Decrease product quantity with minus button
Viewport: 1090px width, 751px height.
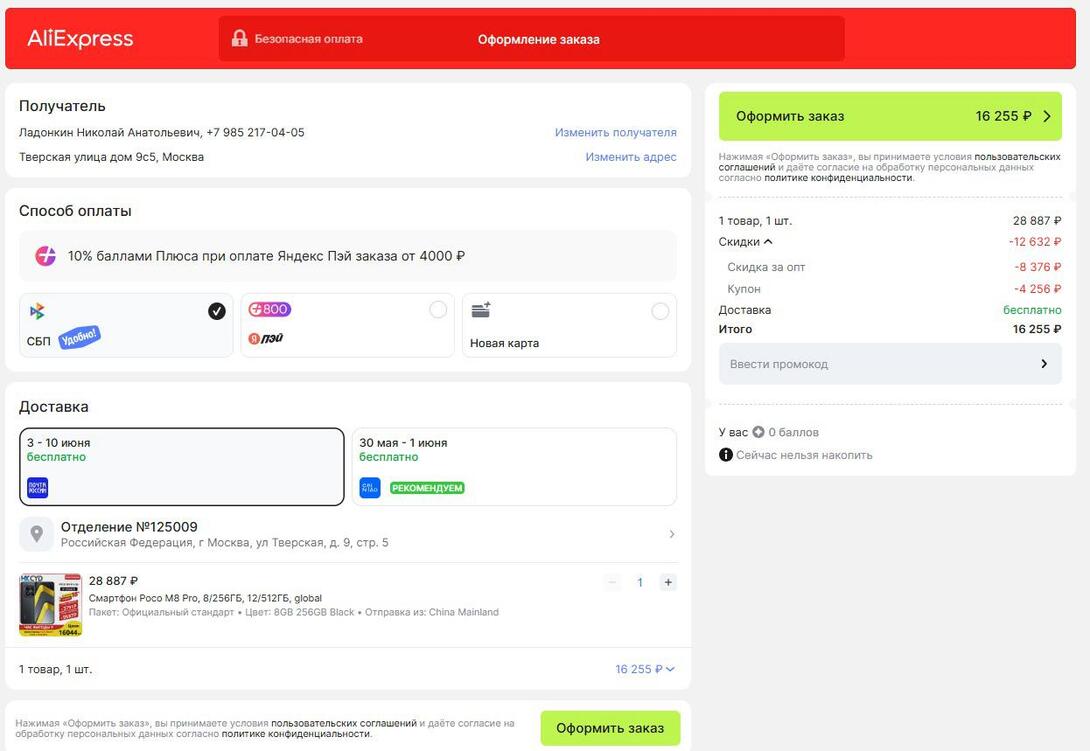[x=612, y=583]
